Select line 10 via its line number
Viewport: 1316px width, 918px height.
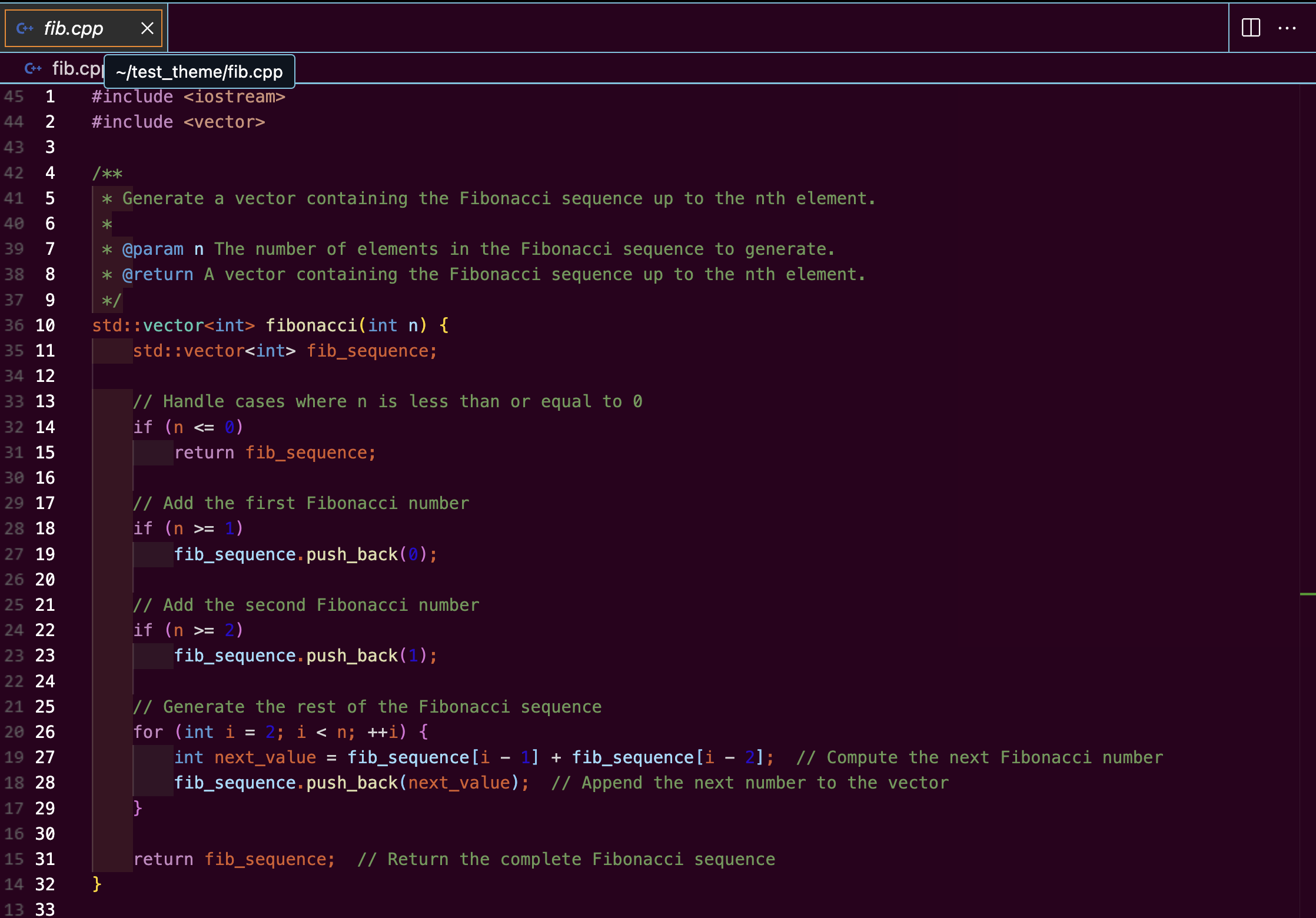point(45,325)
